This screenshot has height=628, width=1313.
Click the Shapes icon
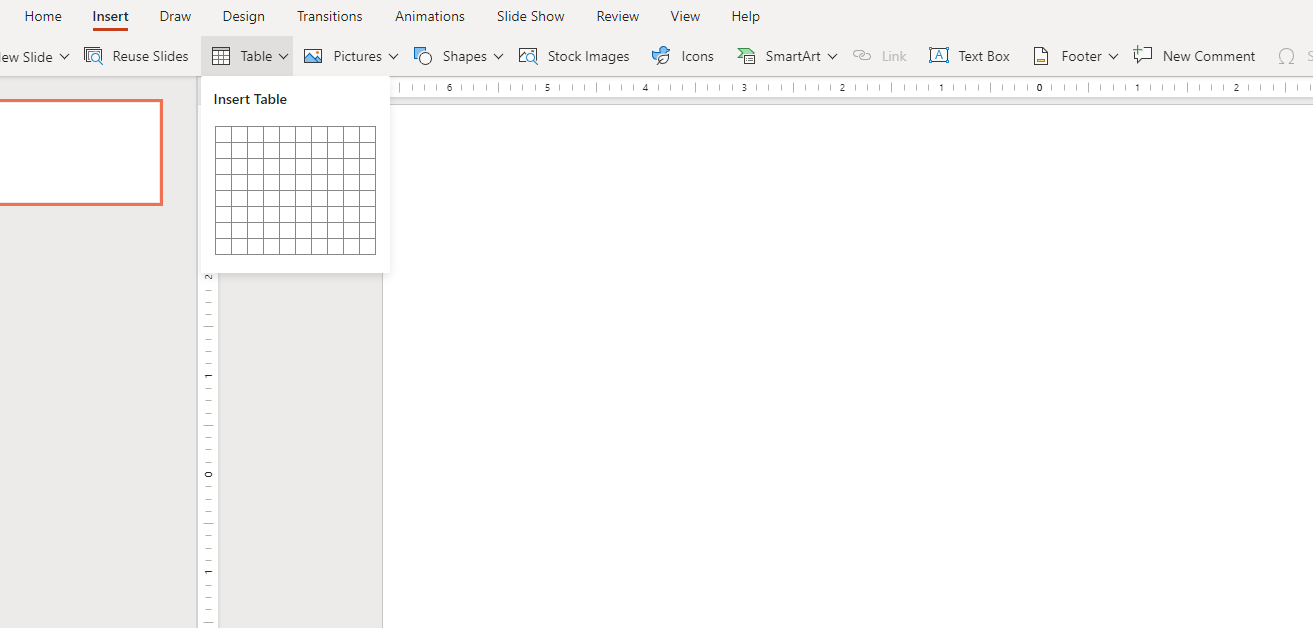tap(423, 56)
